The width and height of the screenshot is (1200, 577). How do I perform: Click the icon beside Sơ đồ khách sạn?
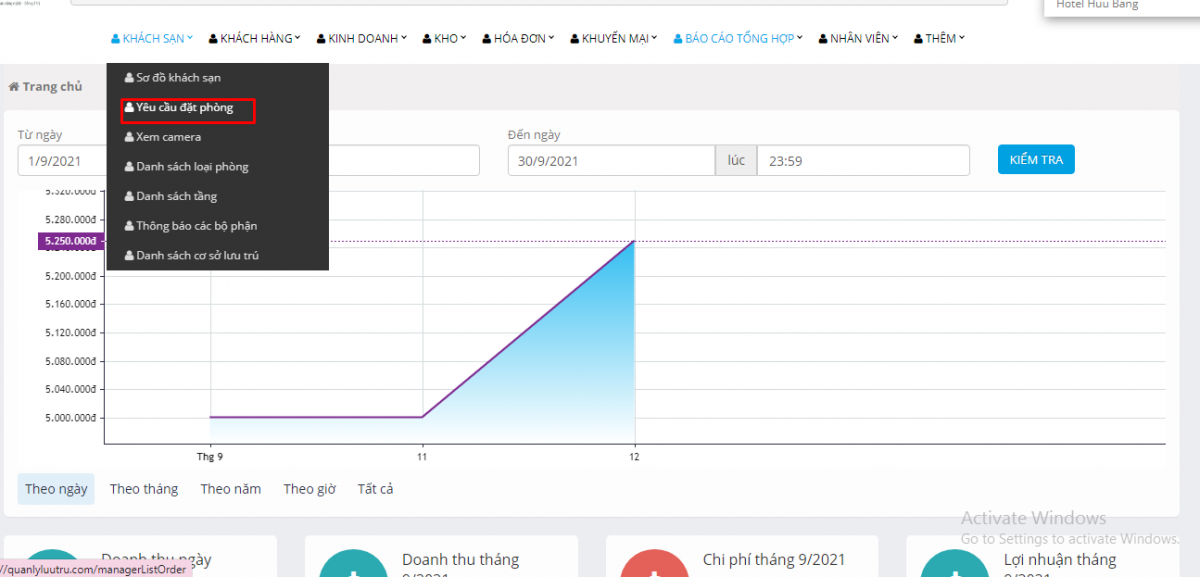[129, 77]
